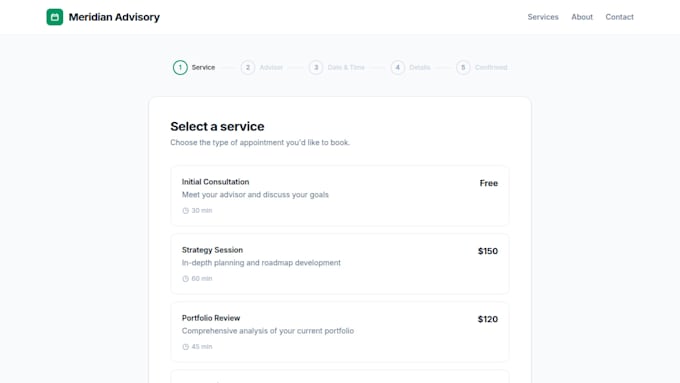The width and height of the screenshot is (680, 383).
Task: Click the Meridian Advisory brand name
Action: coord(114,17)
